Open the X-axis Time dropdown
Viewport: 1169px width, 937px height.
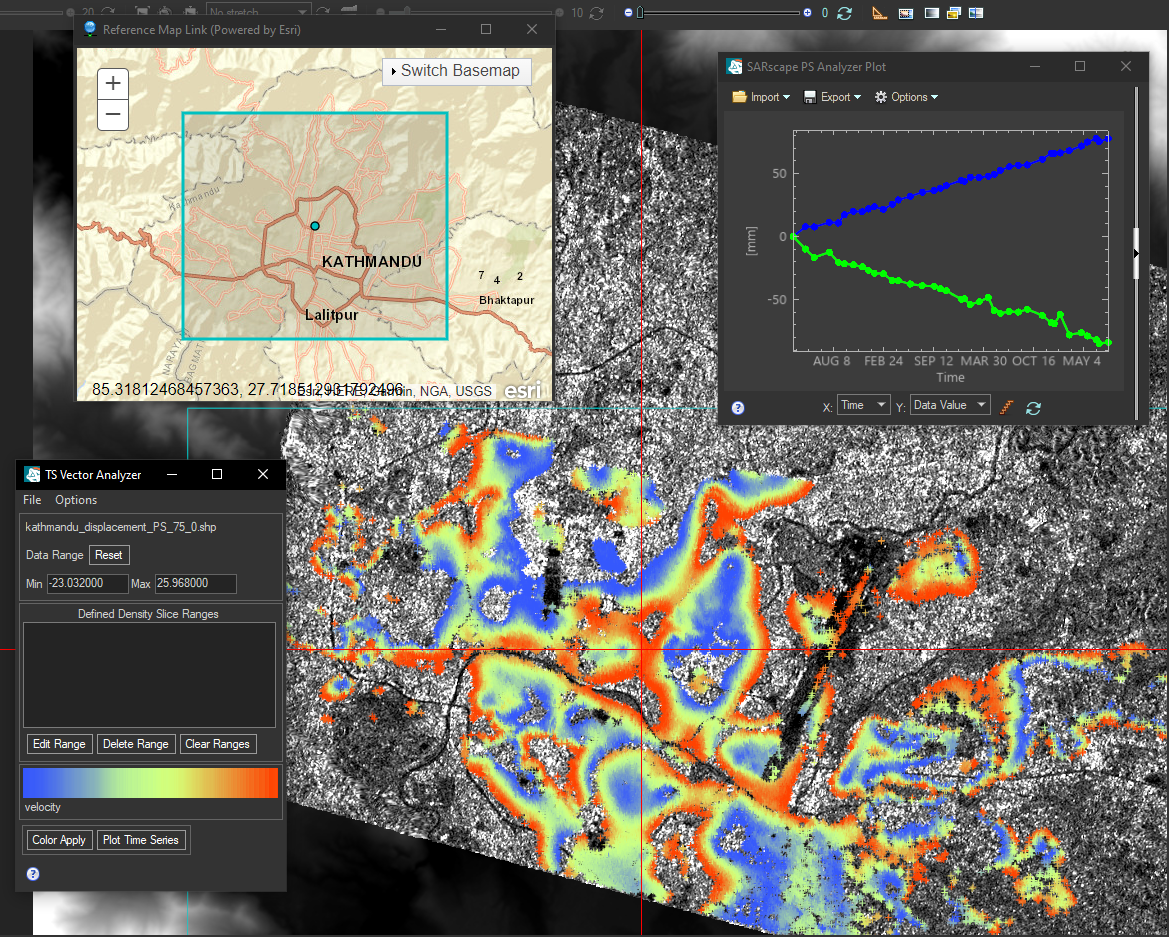coord(863,404)
